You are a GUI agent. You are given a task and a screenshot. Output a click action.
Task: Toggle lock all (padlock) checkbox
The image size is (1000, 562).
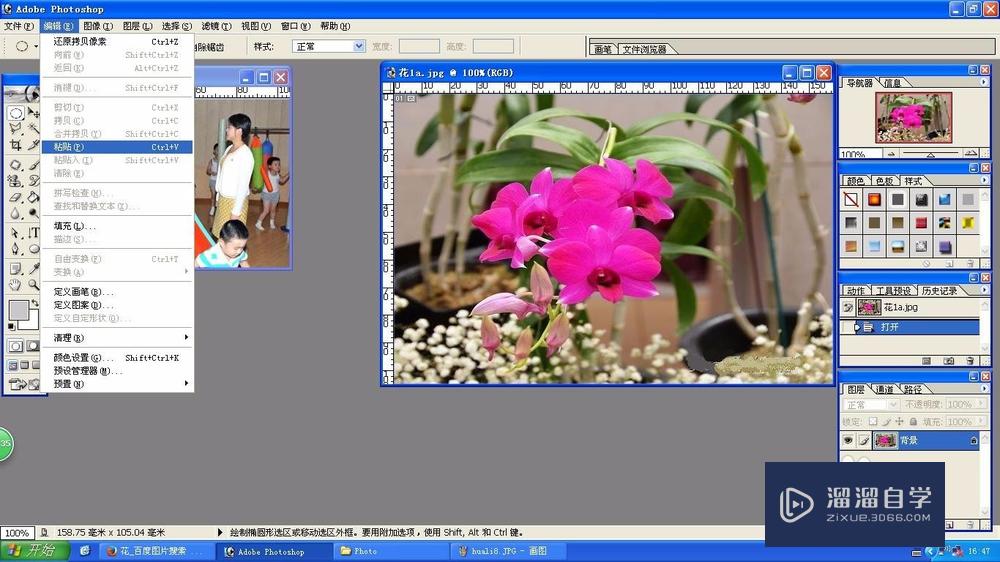913,422
